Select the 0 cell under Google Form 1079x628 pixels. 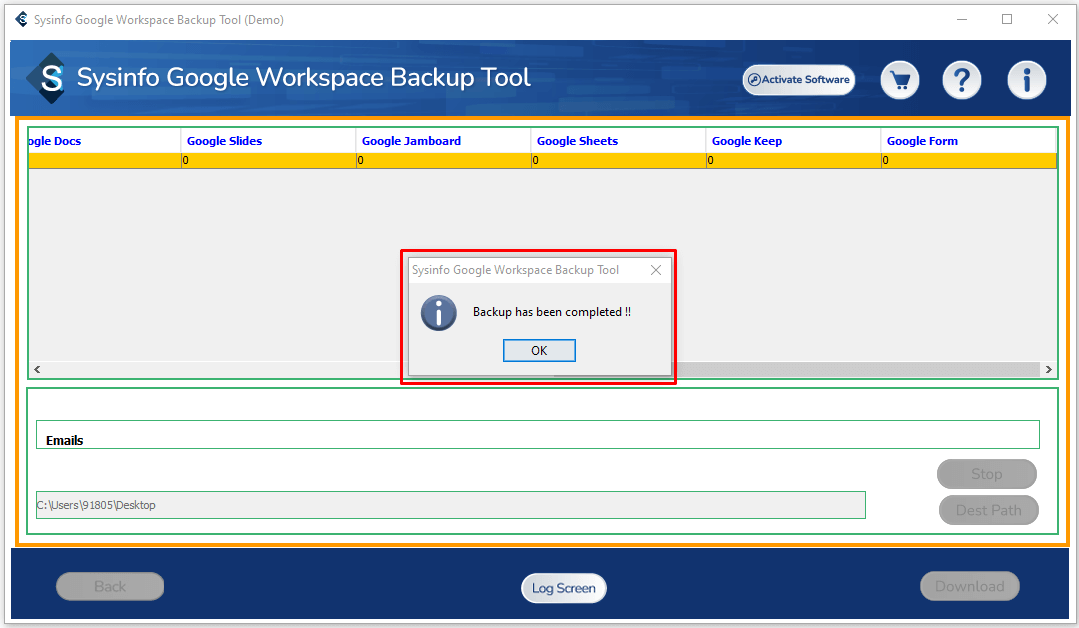point(969,160)
